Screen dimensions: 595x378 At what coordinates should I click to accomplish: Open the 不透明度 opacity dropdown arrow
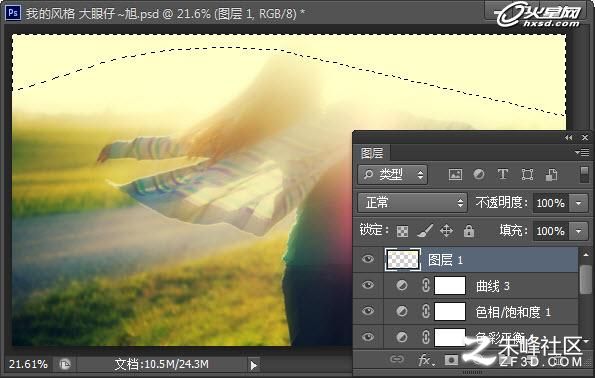tap(579, 203)
